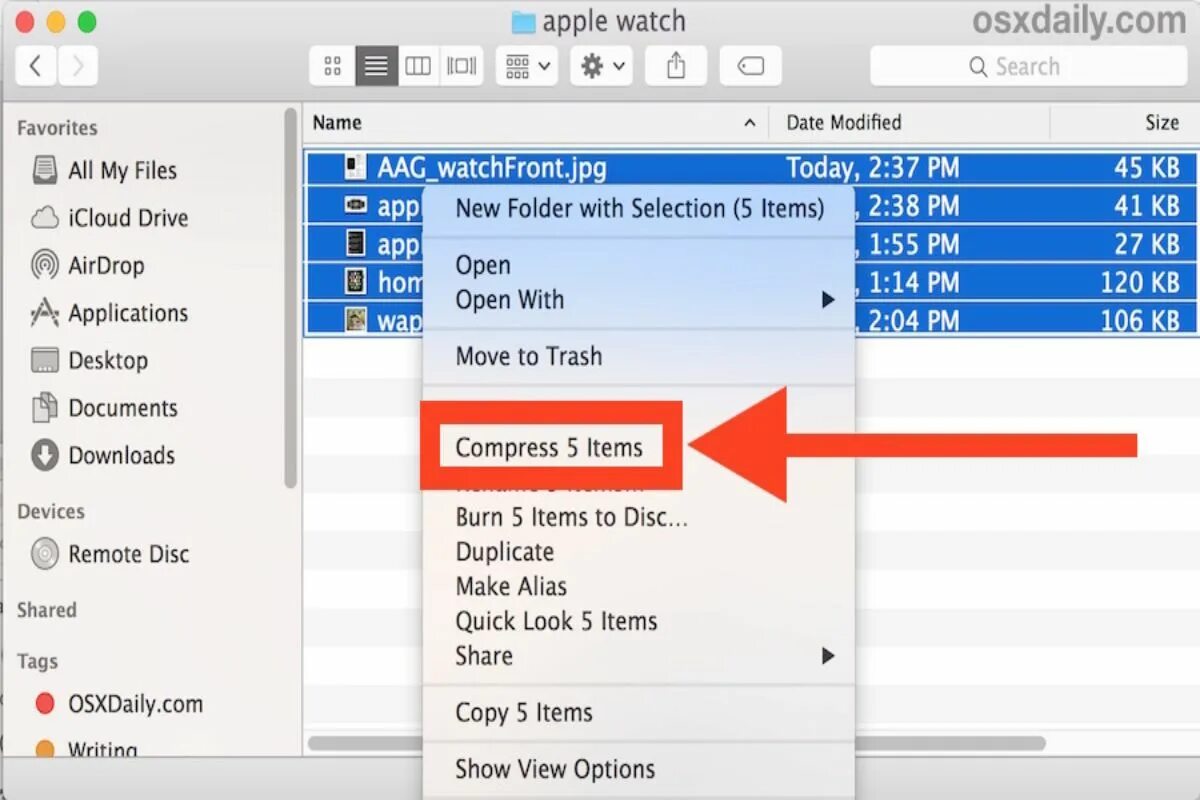Select the orange Writing tag
1200x800 pixels.
(87, 749)
